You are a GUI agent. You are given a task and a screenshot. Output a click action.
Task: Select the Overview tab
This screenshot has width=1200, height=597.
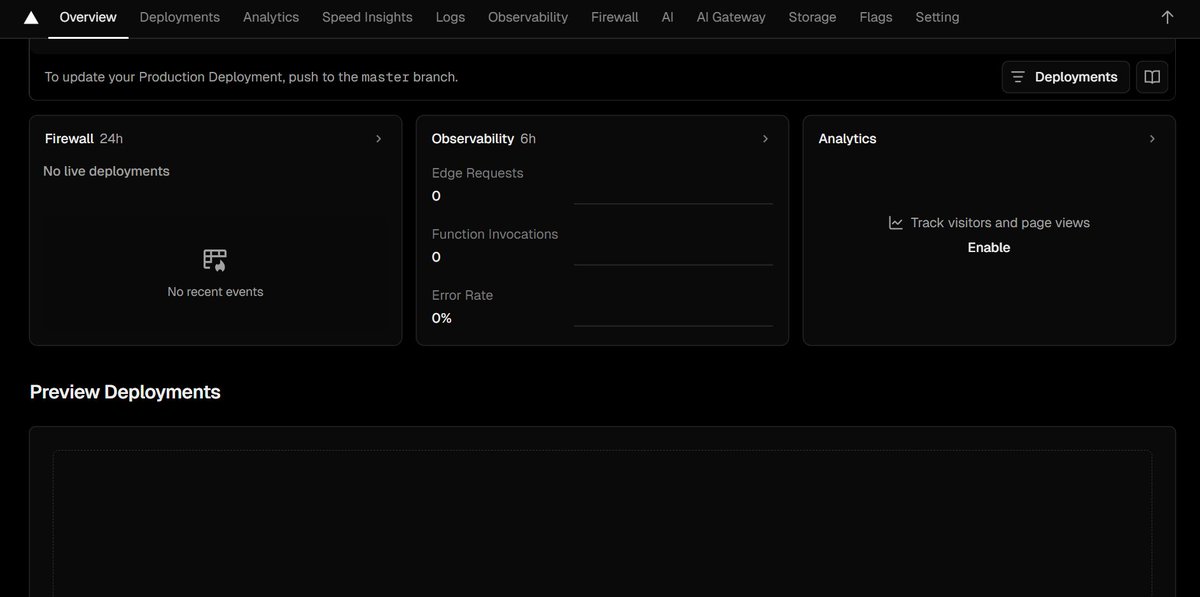(x=88, y=17)
